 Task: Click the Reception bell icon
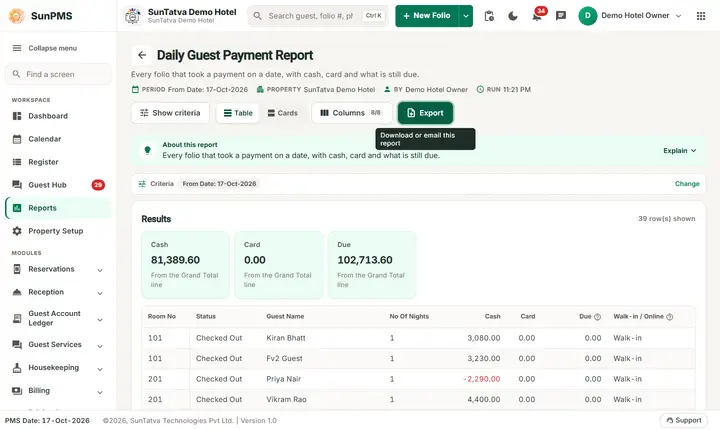[17, 292]
